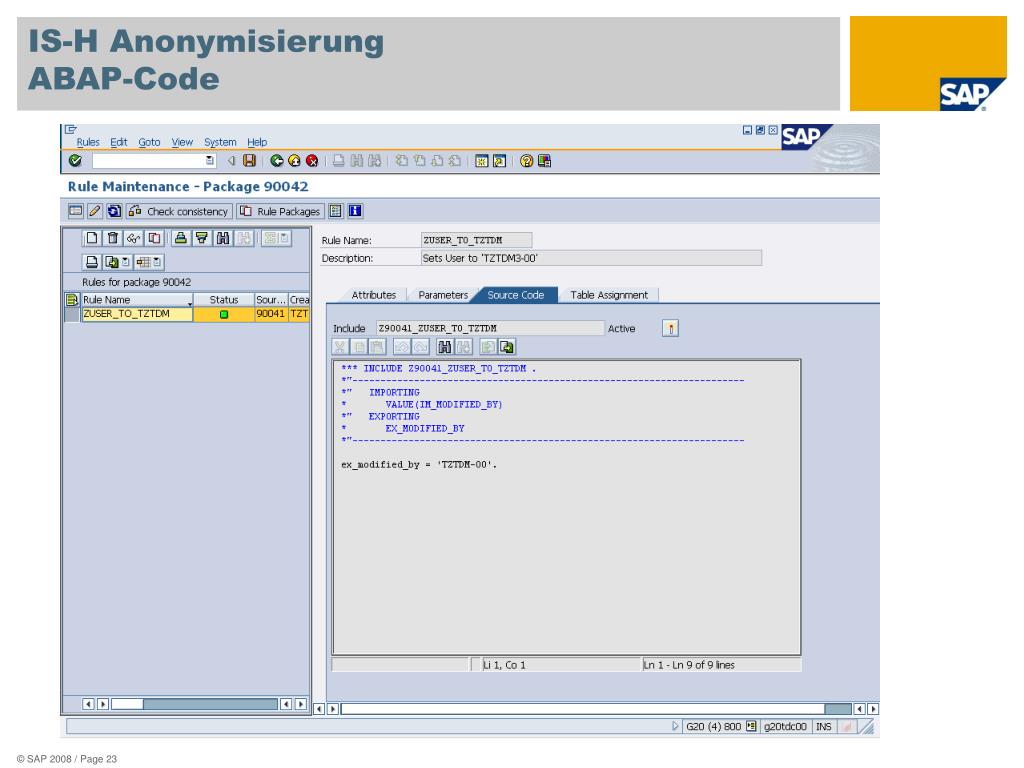This screenshot has width=1024, height=768.
Task: Click the G20 (4) 800 status bar entry
Action: click(x=714, y=726)
